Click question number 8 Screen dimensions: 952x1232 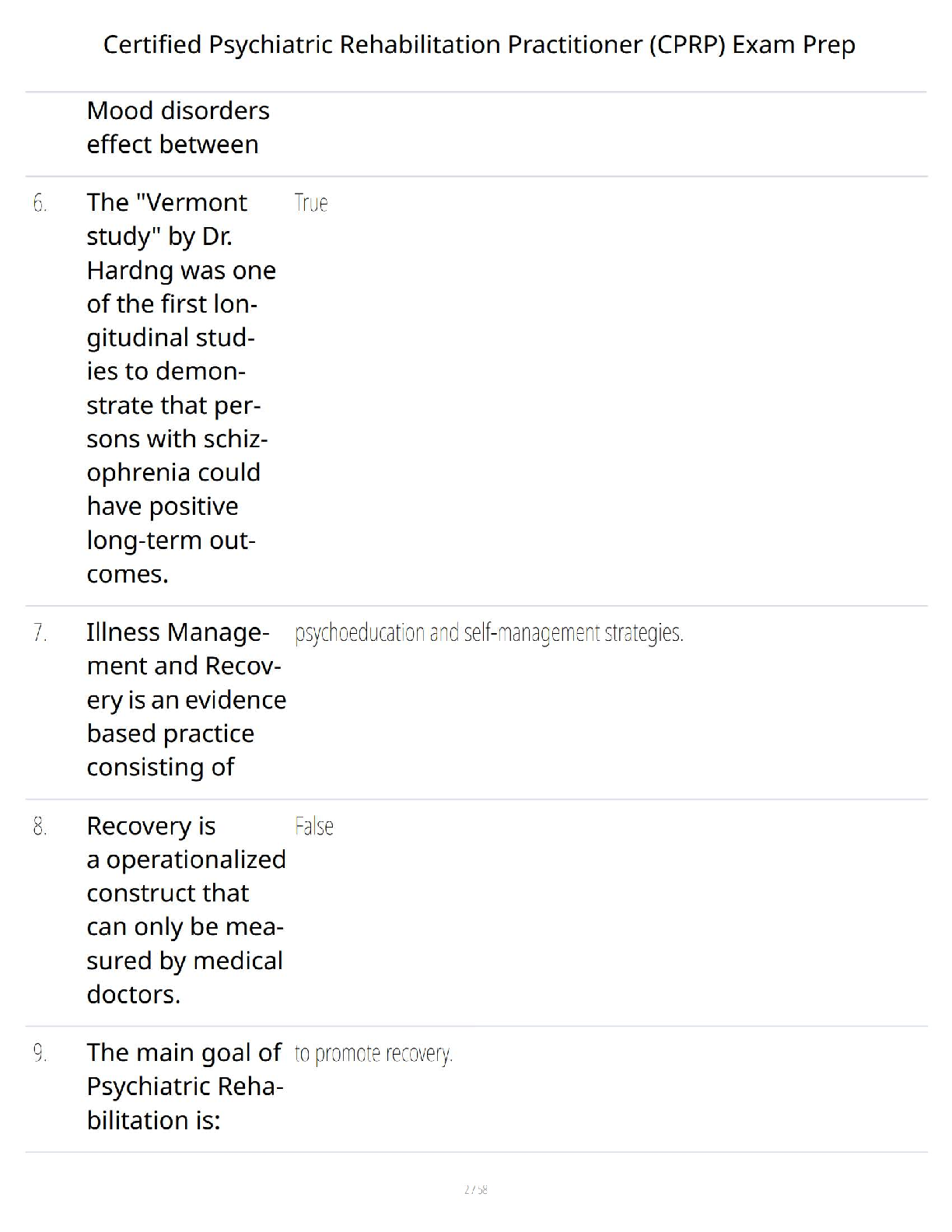coord(40,827)
